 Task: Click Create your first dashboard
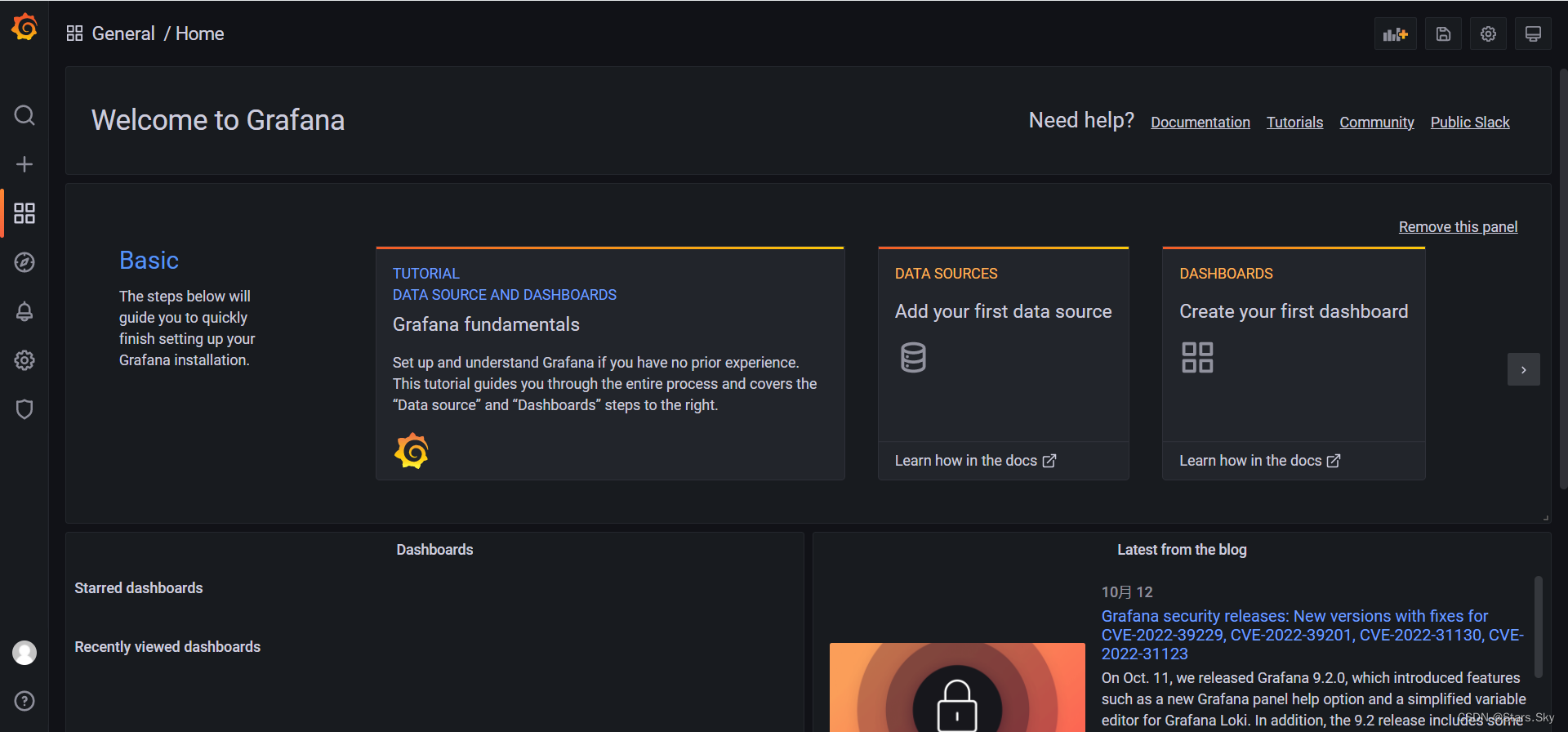click(1294, 311)
